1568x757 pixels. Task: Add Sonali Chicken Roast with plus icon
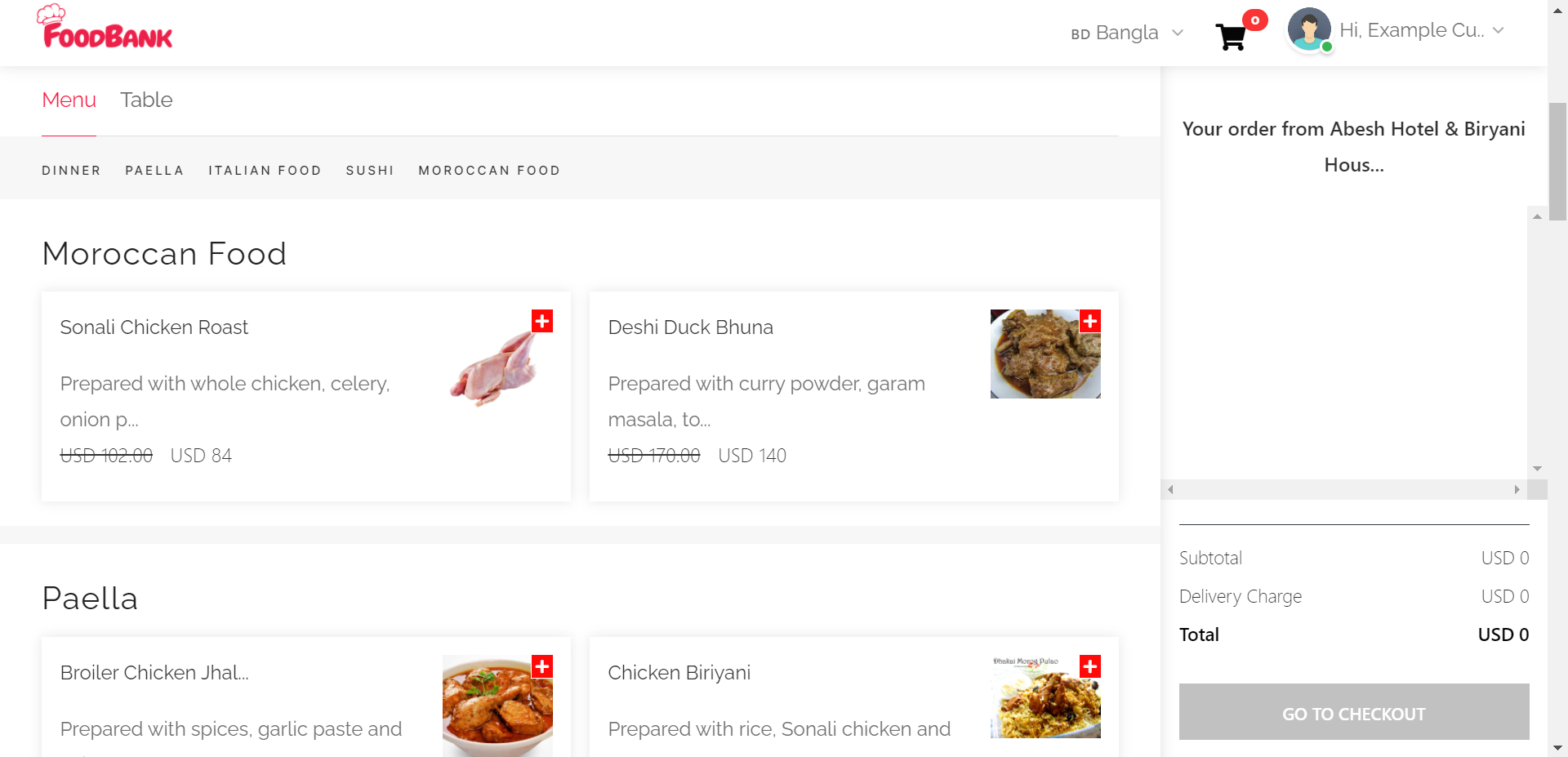point(542,321)
